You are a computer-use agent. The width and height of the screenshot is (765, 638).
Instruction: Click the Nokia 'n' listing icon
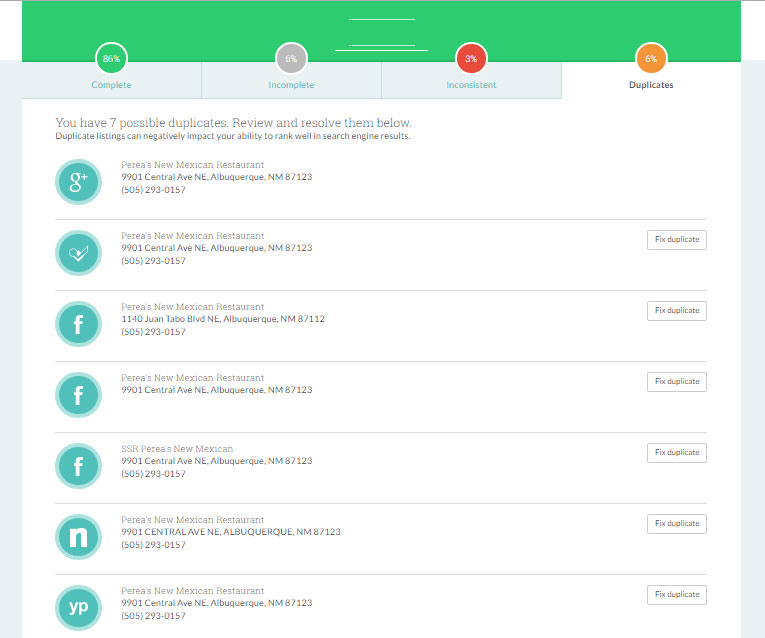click(78, 537)
